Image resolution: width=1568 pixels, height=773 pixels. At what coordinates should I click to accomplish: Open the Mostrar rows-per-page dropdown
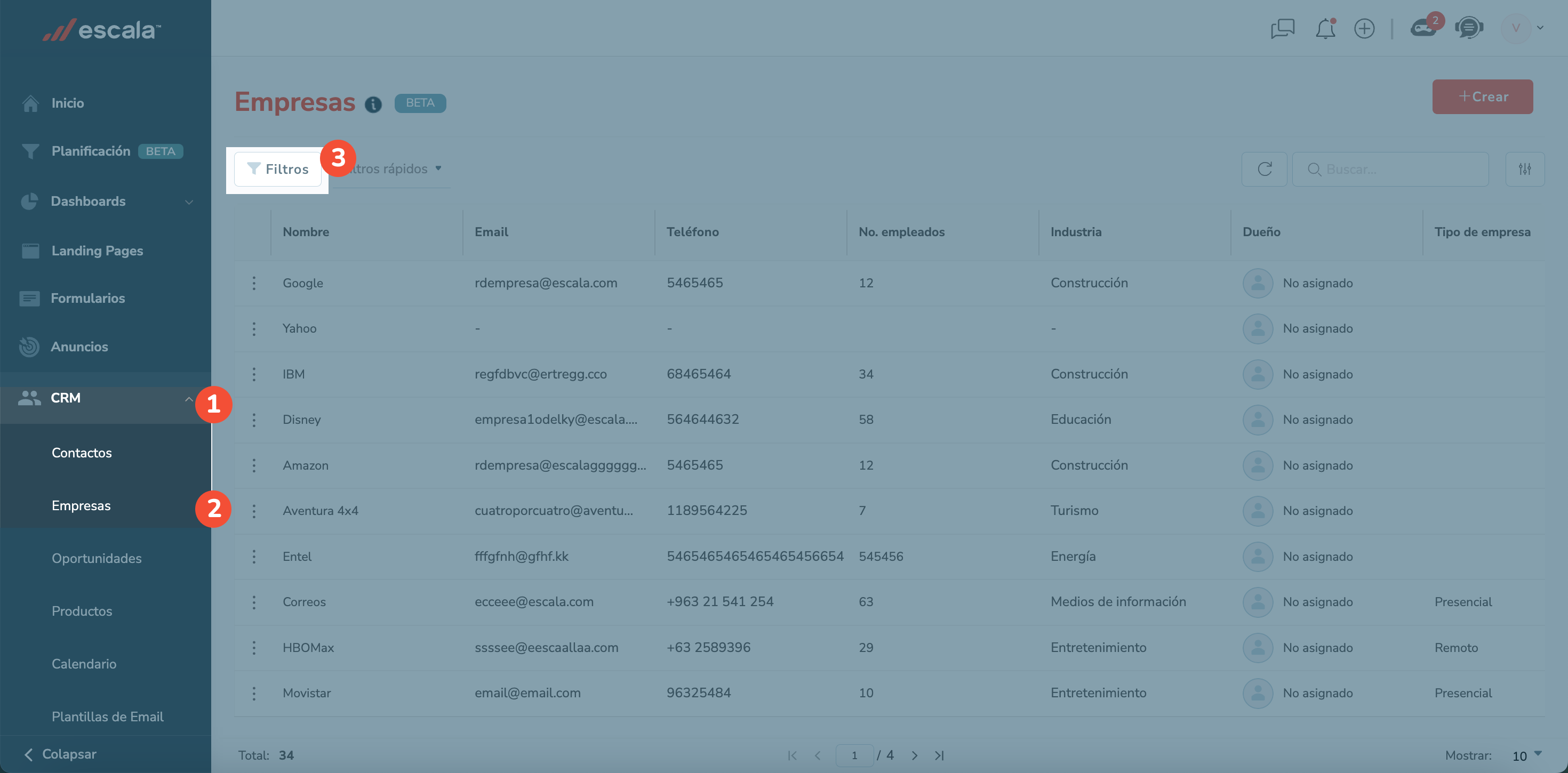[x=1526, y=755]
